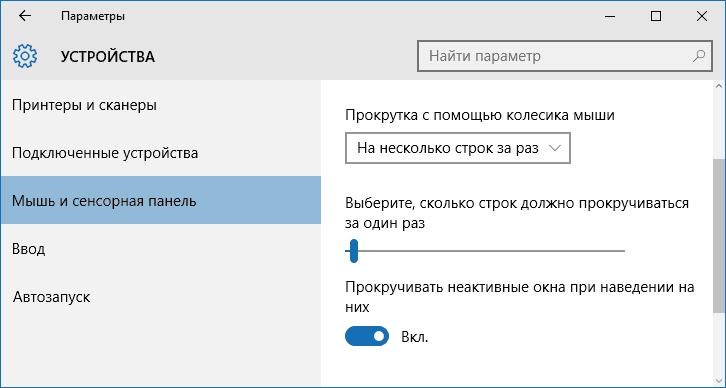Select Подключенные устройства in the sidebar
The width and height of the screenshot is (726, 388).
[105, 153]
